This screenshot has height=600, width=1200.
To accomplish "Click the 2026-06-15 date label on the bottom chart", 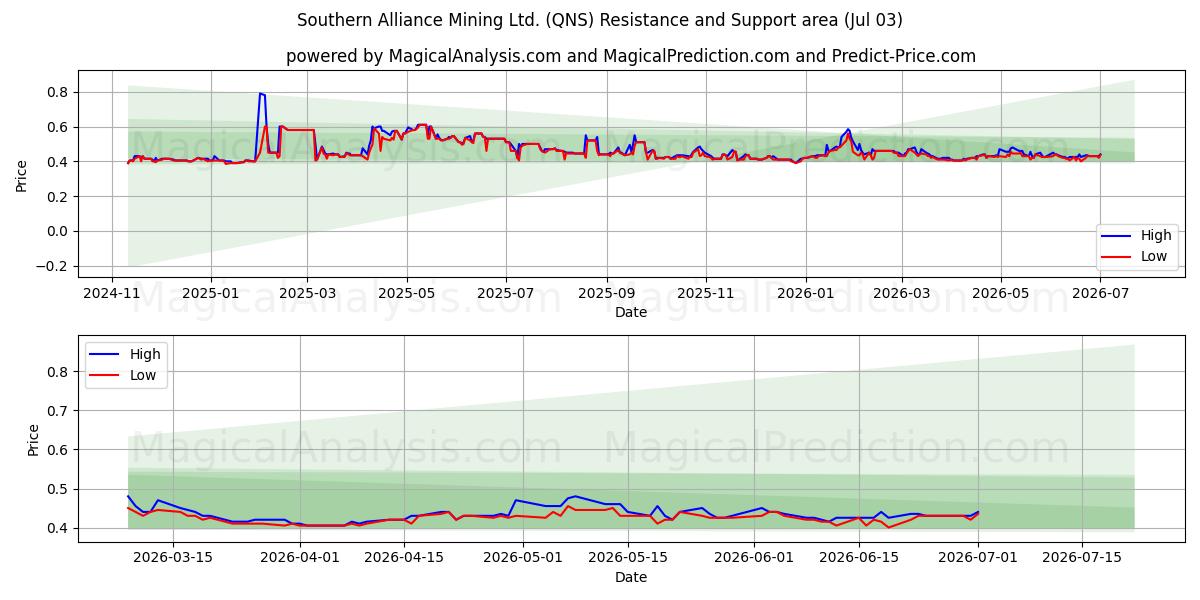I will [x=857, y=559].
